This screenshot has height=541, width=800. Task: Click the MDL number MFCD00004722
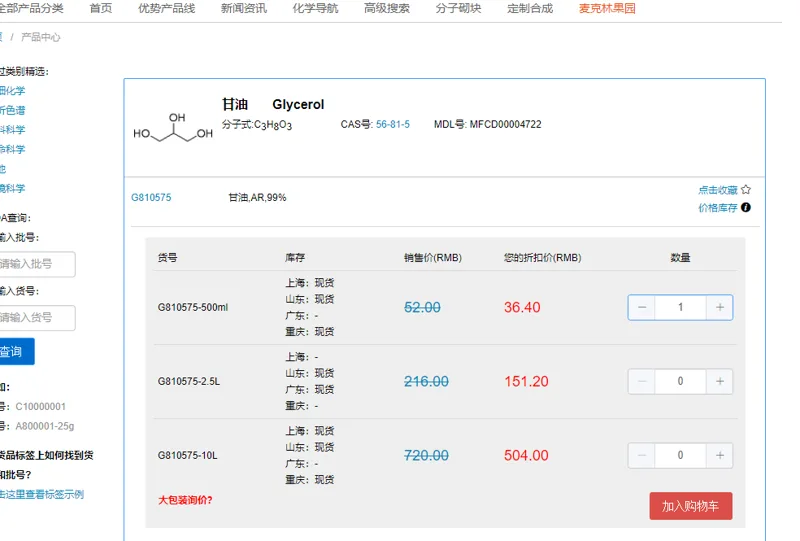tap(505, 124)
